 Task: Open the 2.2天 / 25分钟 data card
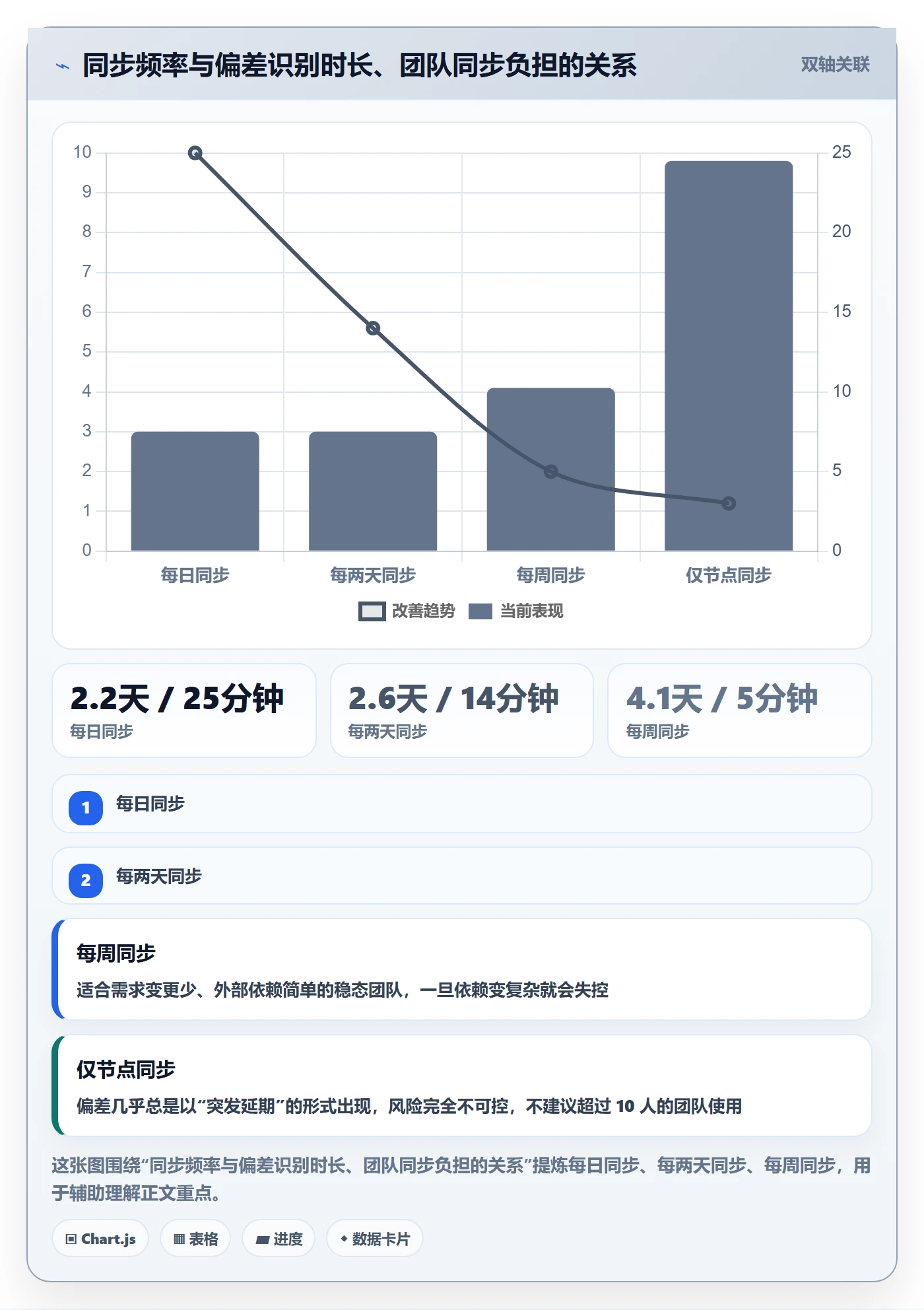[x=184, y=710]
